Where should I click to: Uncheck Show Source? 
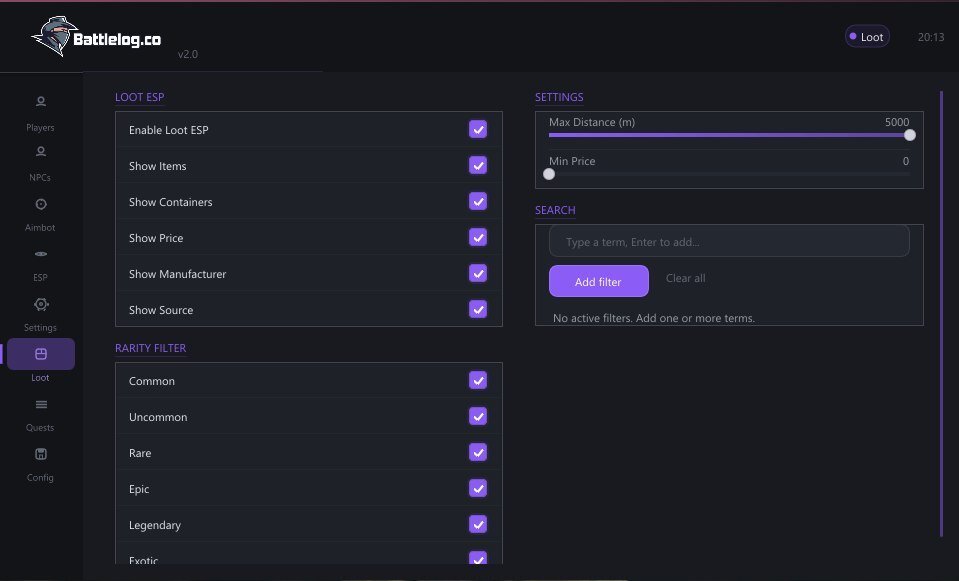coord(478,309)
